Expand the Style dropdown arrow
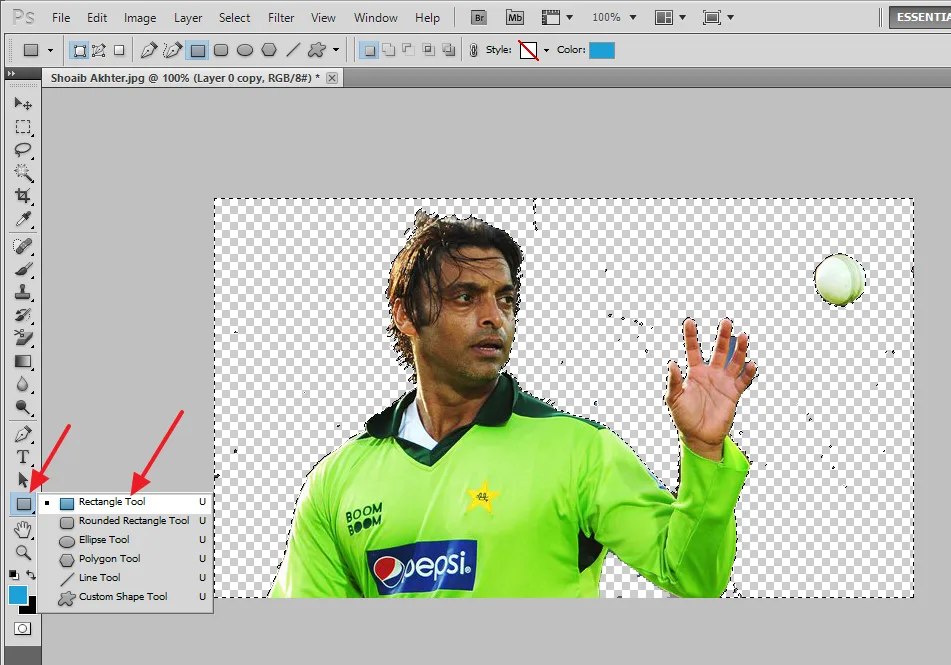 click(x=546, y=50)
